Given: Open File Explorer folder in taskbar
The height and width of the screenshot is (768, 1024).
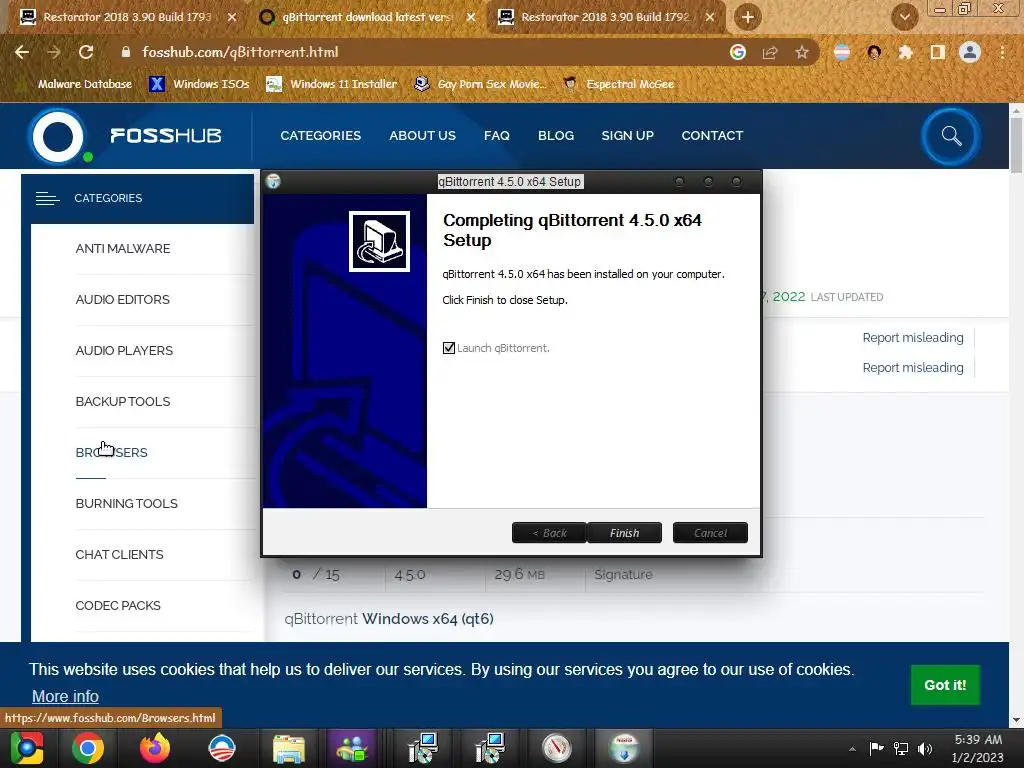Looking at the screenshot, I should [x=289, y=748].
